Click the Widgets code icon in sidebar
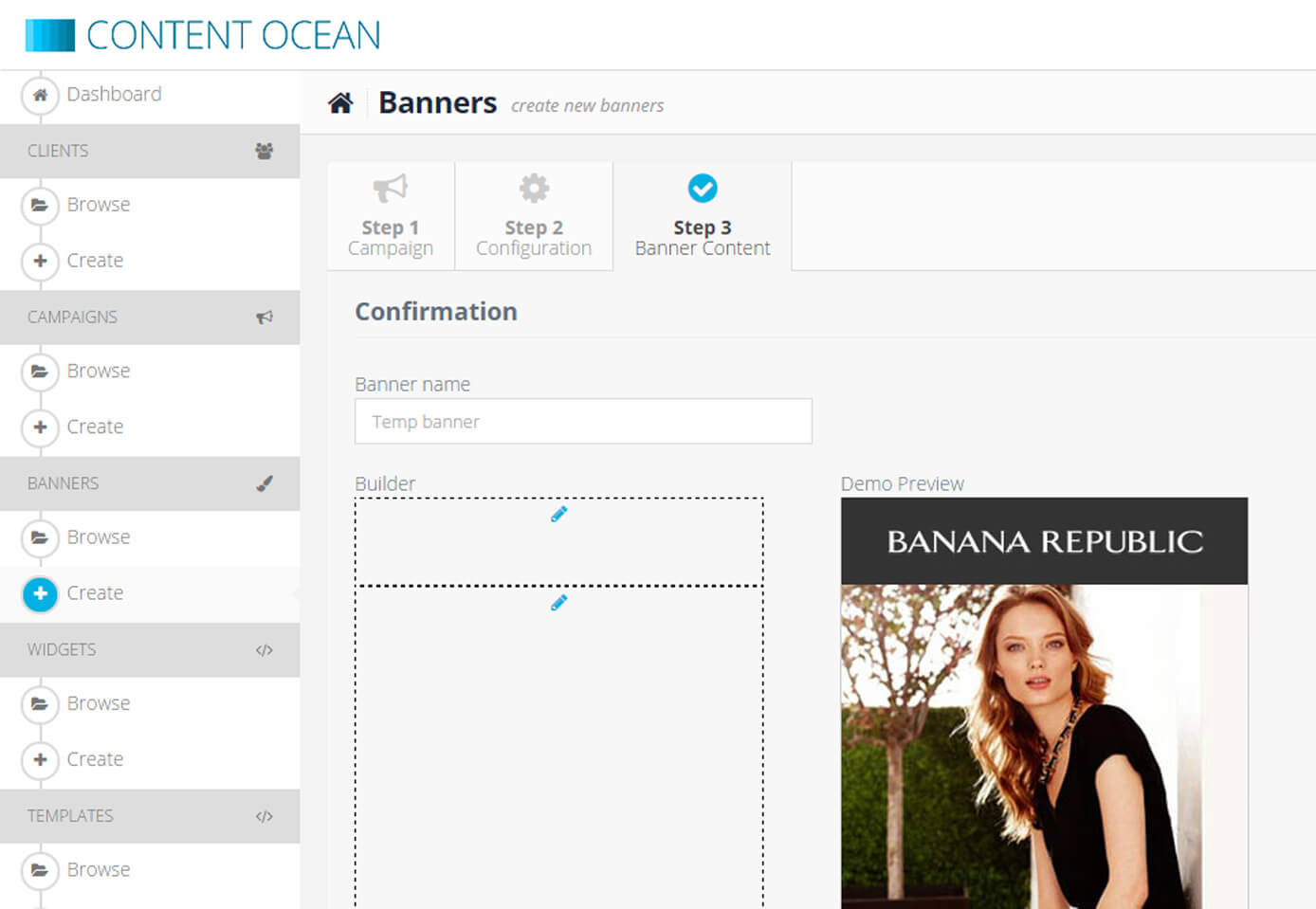Viewport: 1316px width, 909px height. 265,650
